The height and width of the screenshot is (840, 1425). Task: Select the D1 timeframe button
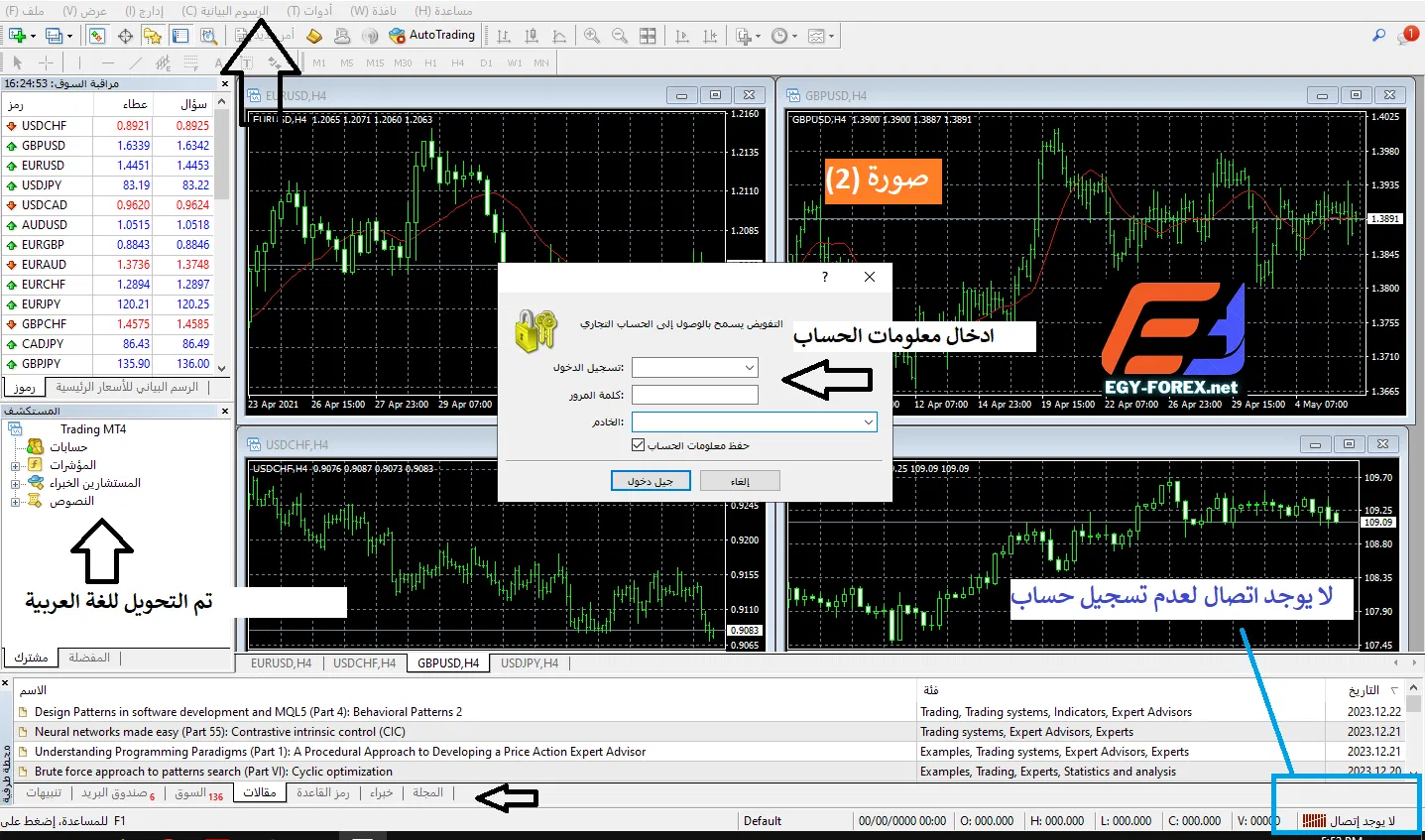click(x=486, y=62)
